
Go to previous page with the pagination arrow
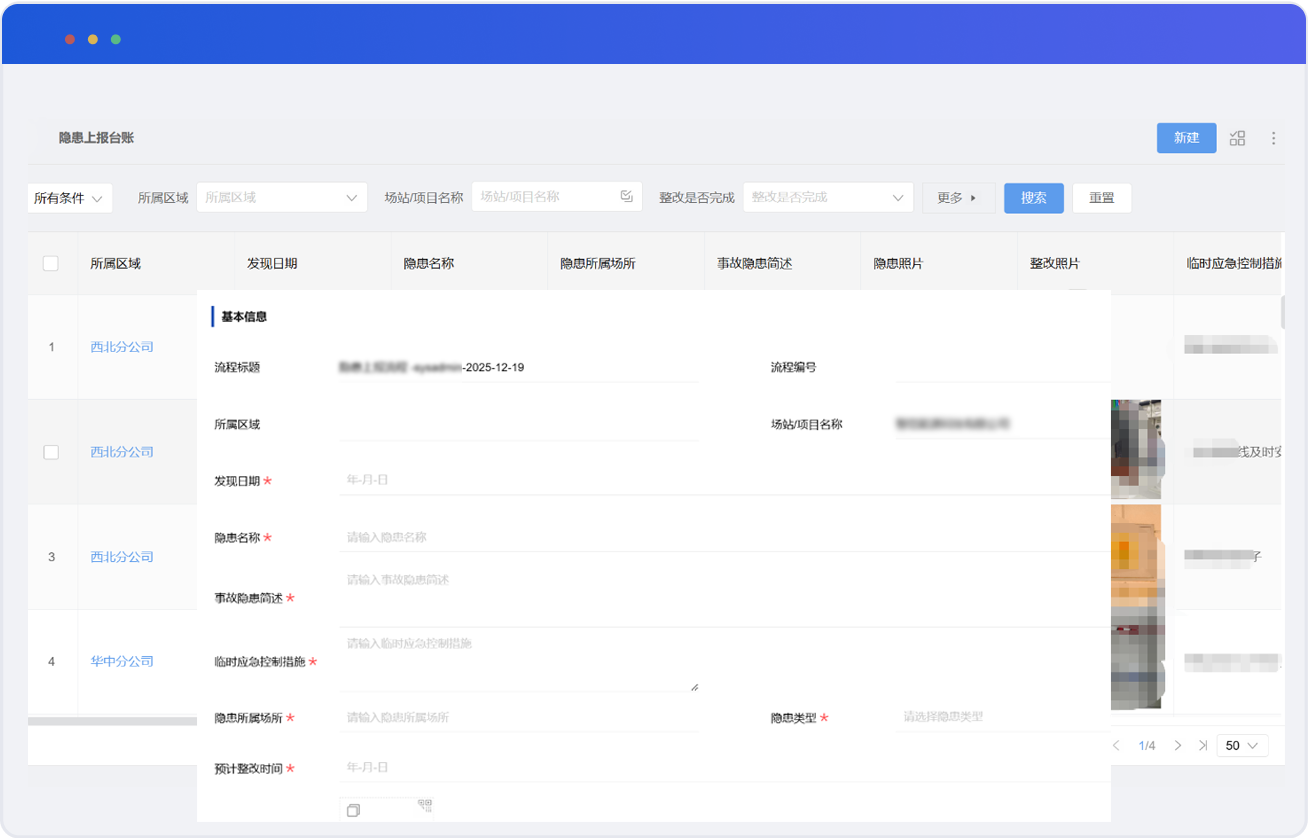1116,746
